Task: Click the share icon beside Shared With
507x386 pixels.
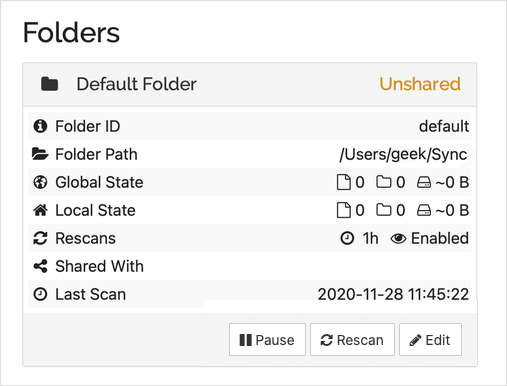Action: 40,266
